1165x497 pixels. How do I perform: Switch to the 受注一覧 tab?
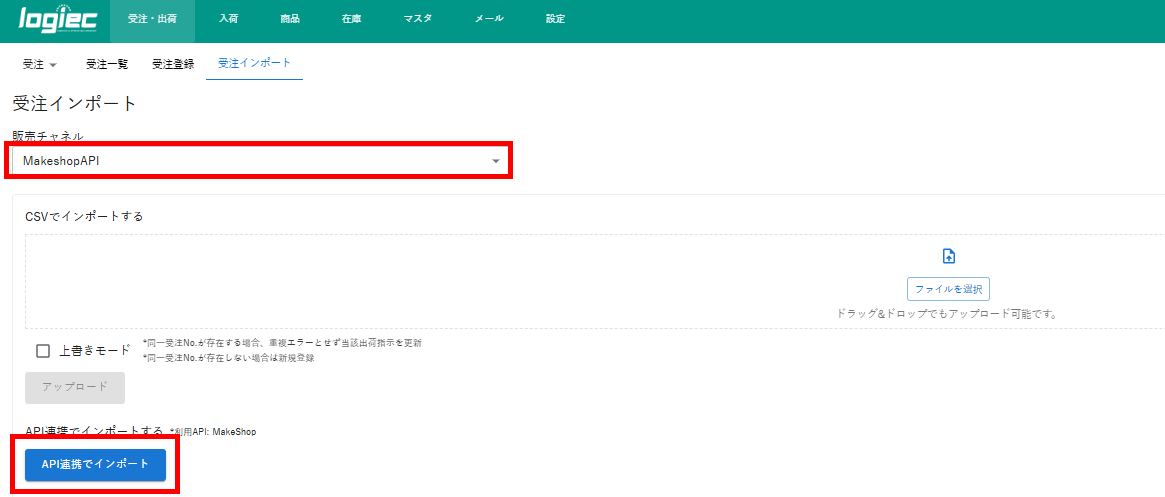[107, 64]
